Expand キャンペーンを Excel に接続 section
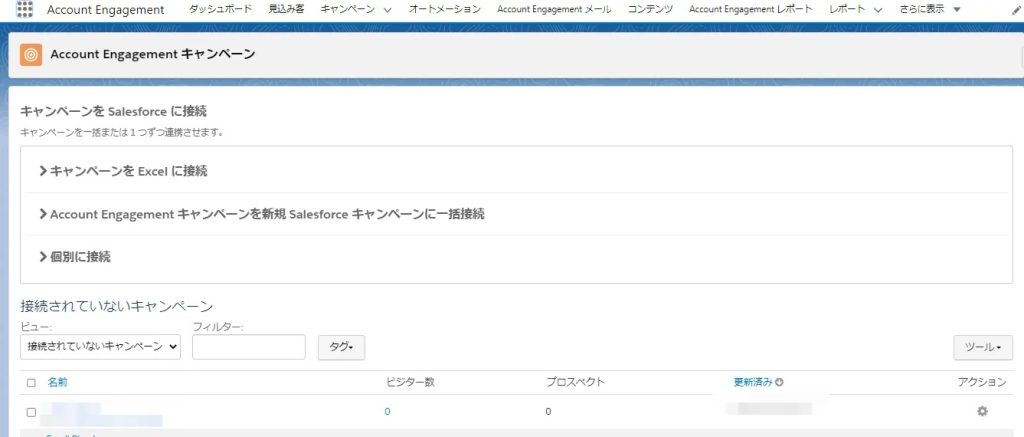Image resolution: width=1024 pixels, height=437 pixels. point(123,171)
